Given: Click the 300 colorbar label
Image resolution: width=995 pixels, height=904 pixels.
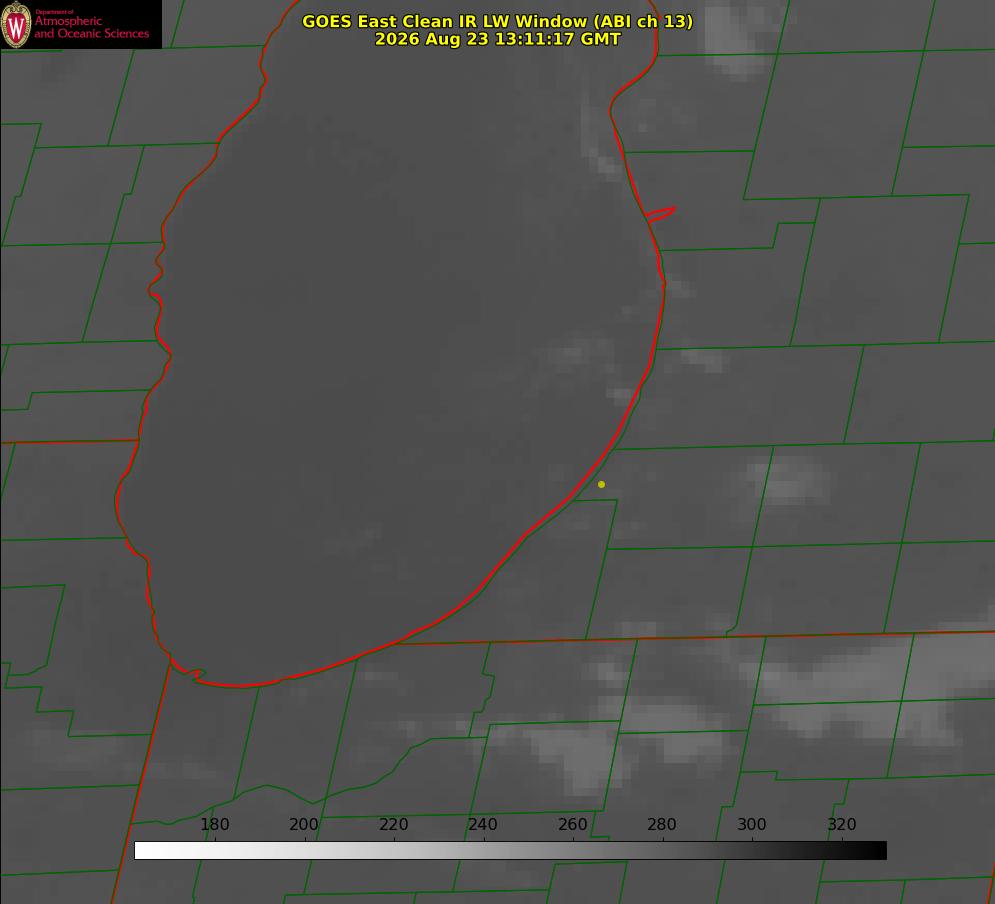Looking at the screenshot, I should (x=752, y=824).
